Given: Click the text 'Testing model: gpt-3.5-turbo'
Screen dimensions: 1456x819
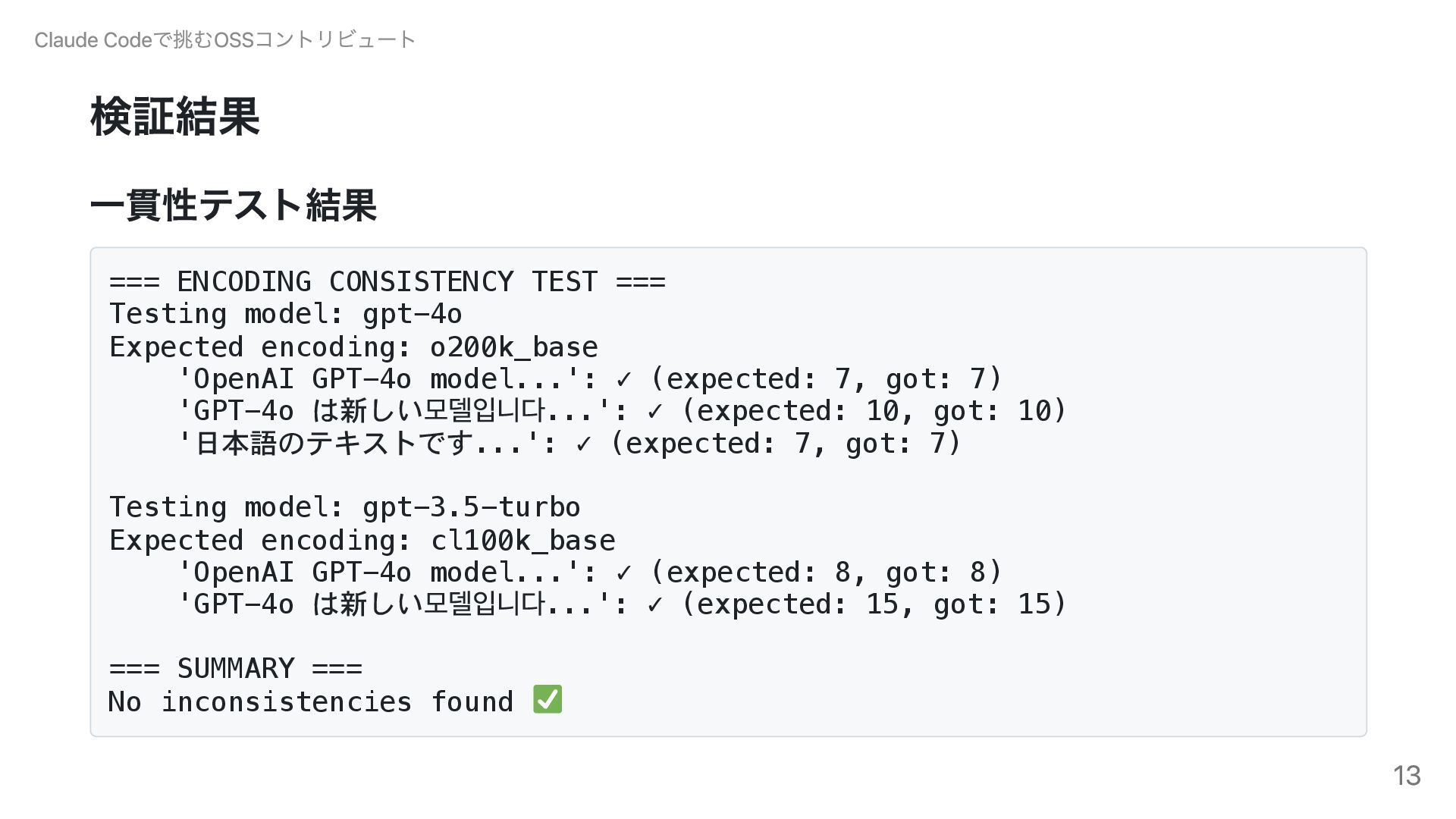Looking at the screenshot, I should point(345,507).
